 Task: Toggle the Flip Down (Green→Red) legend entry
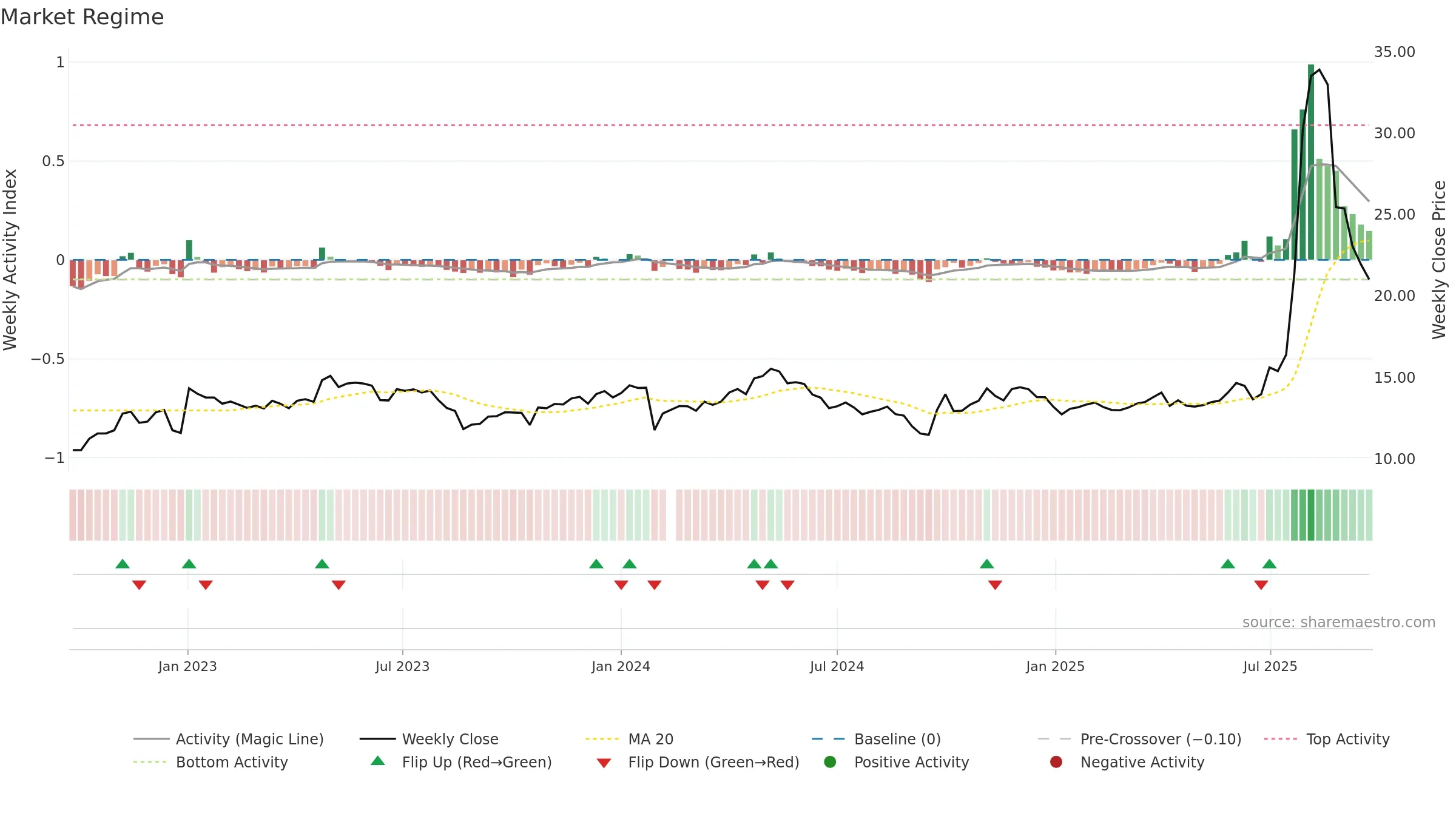pyautogui.click(x=698, y=762)
